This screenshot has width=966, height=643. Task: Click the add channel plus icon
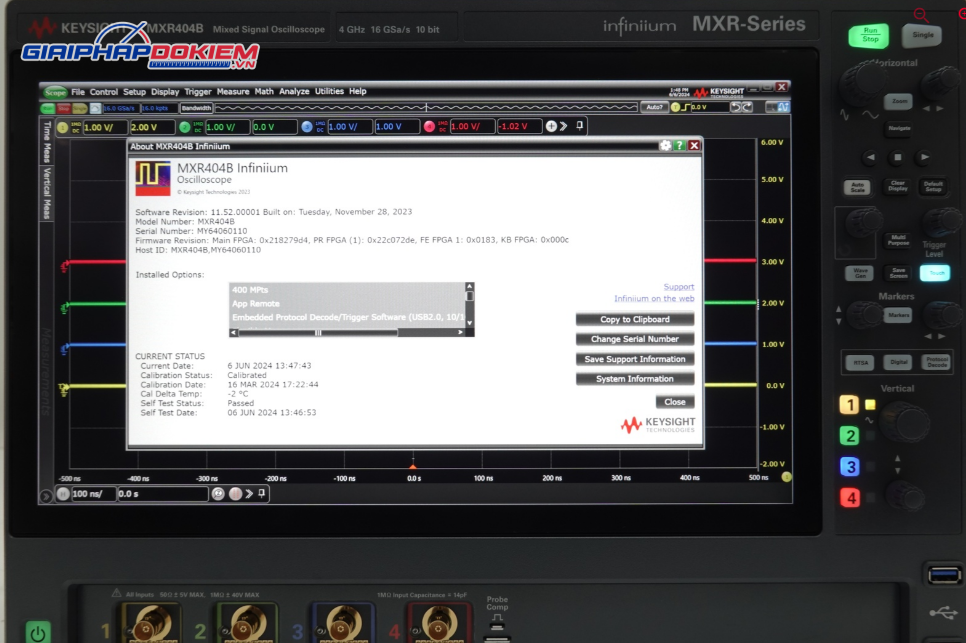point(551,126)
